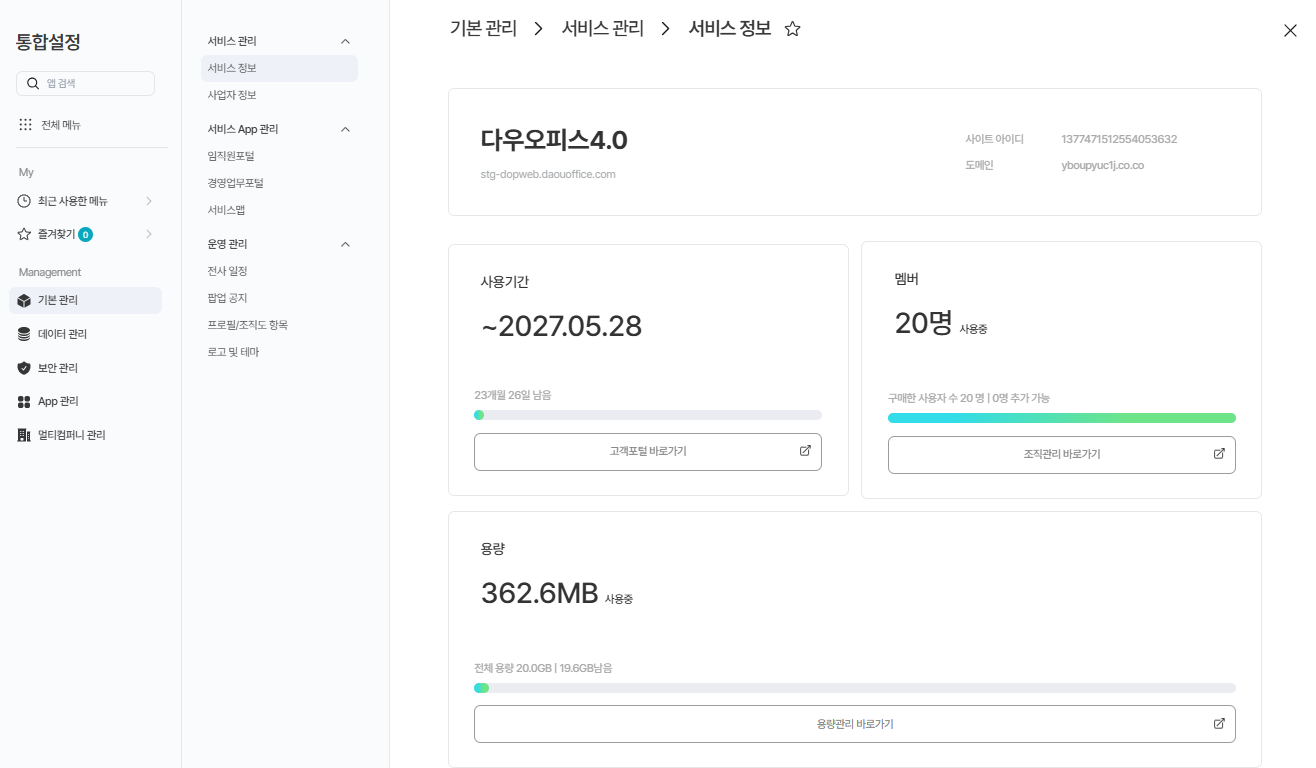The image size is (1316, 768).
Task: Click the 기본 관리 cube icon
Action: coord(24,300)
